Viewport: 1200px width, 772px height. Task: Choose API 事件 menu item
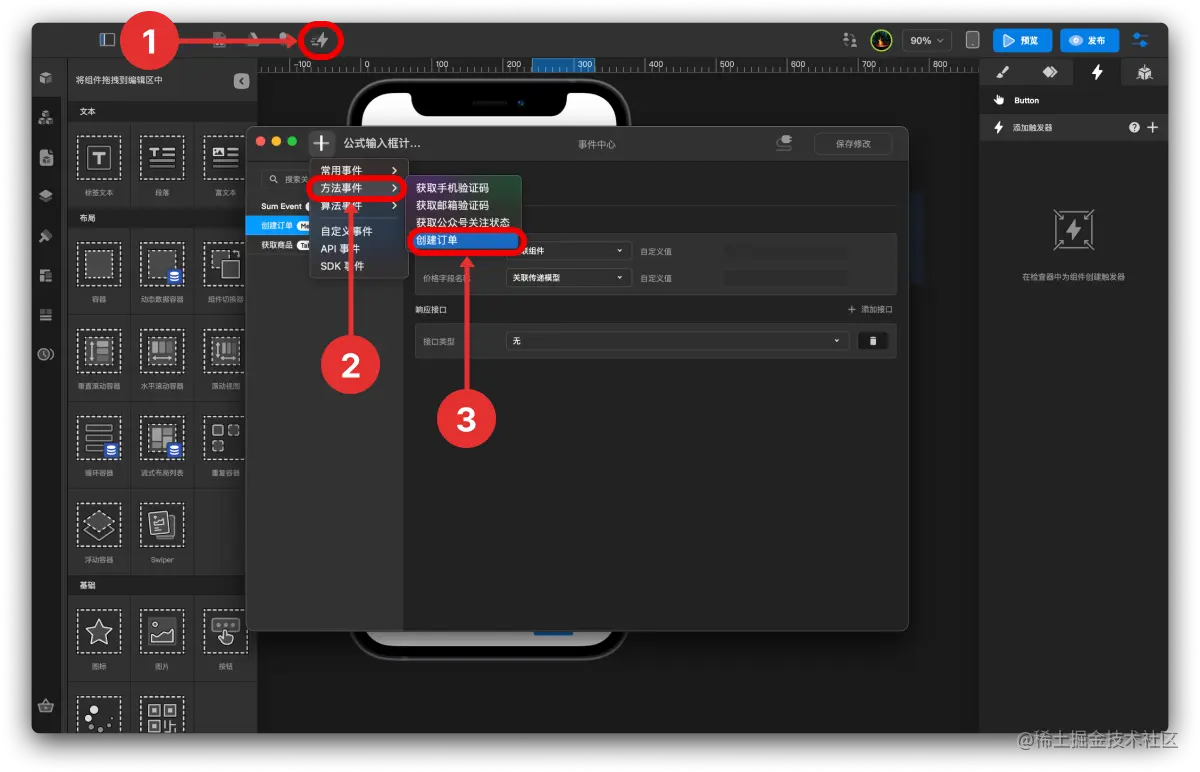pos(359,249)
